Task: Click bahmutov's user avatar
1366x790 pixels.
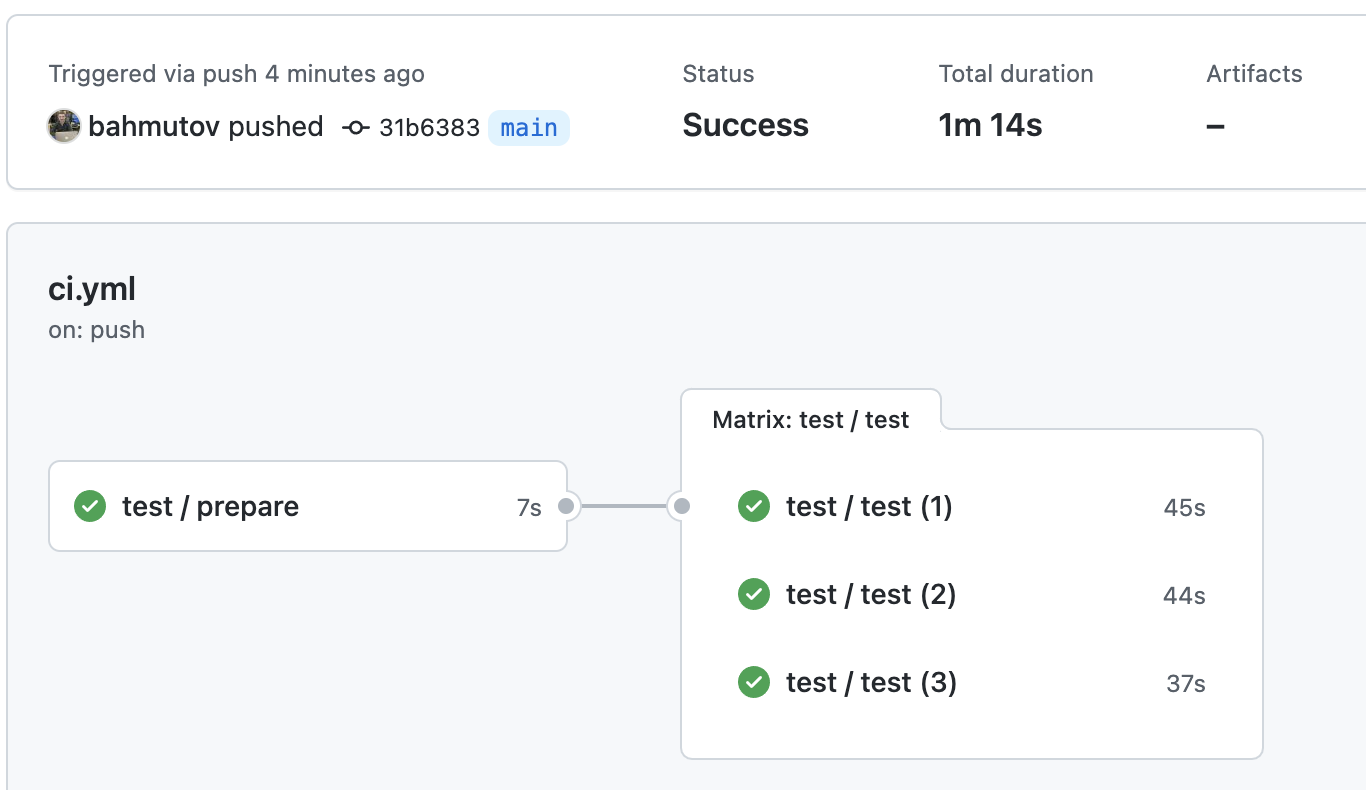Action: coord(64,127)
